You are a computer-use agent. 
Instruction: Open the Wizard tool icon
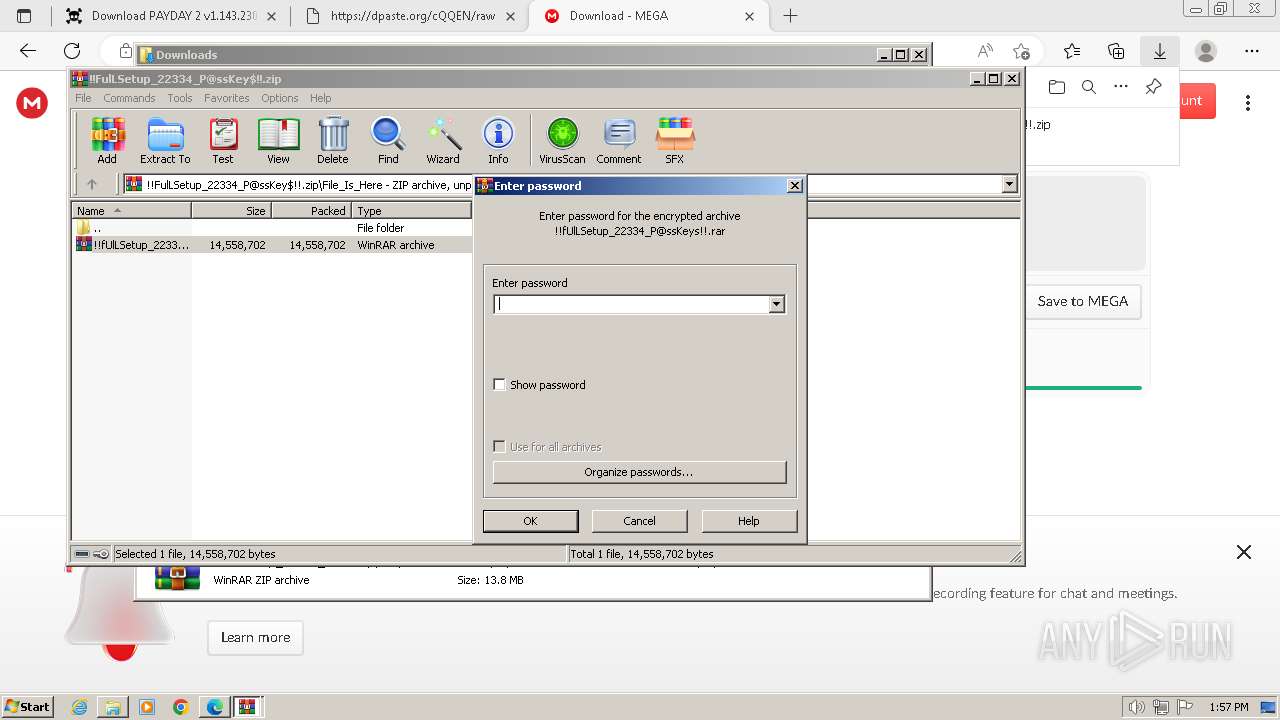point(443,140)
